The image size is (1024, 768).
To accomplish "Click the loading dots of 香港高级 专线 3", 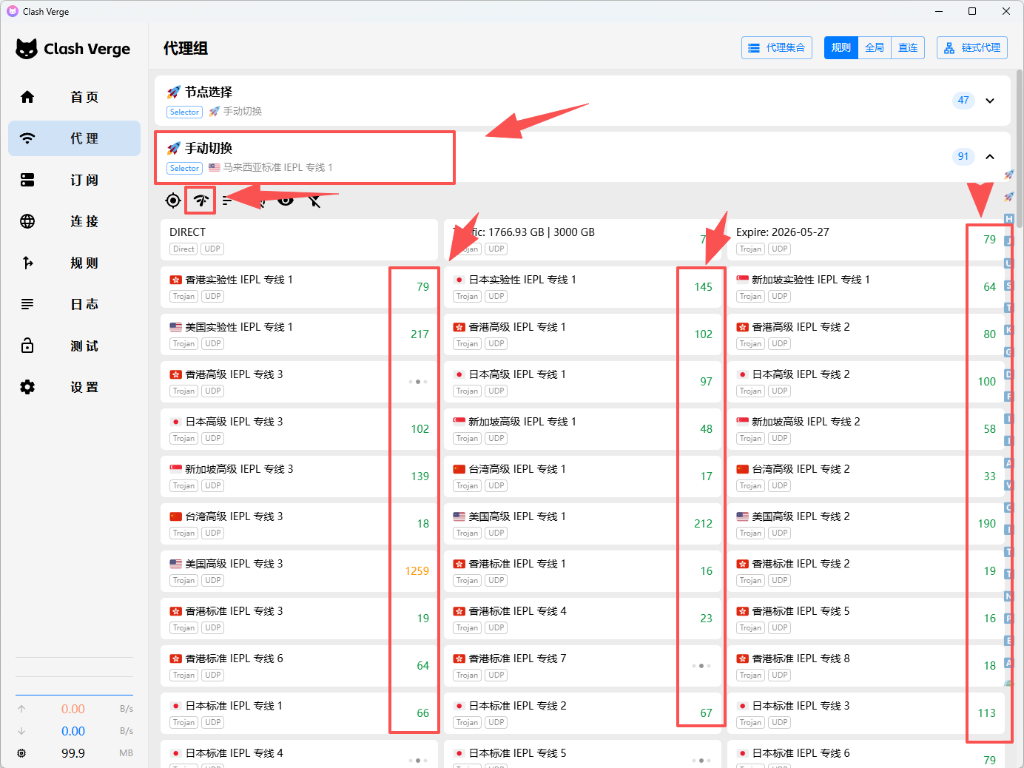I will click(x=418, y=382).
